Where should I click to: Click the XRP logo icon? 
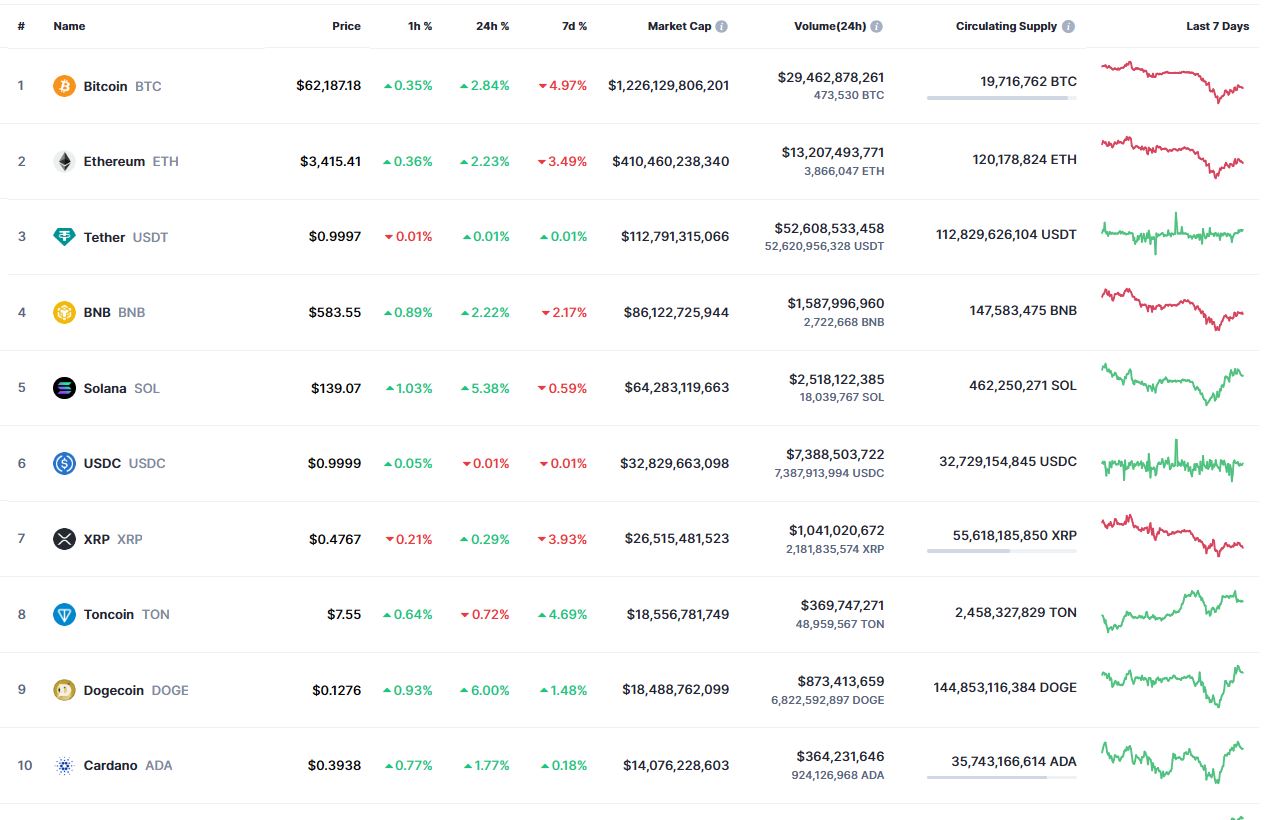pos(64,539)
